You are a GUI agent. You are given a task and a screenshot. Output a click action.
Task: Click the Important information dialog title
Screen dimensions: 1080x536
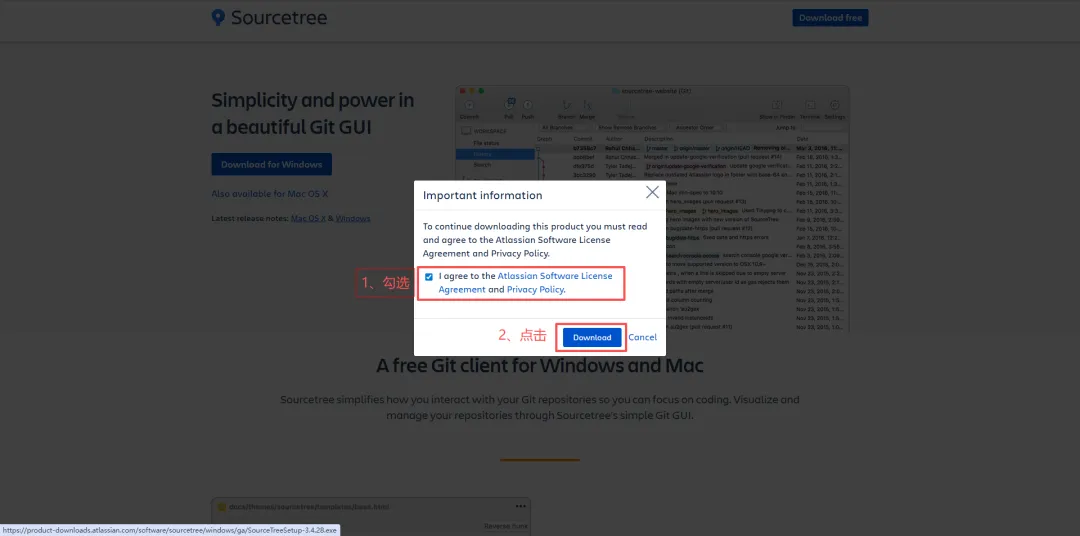pos(482,195)
